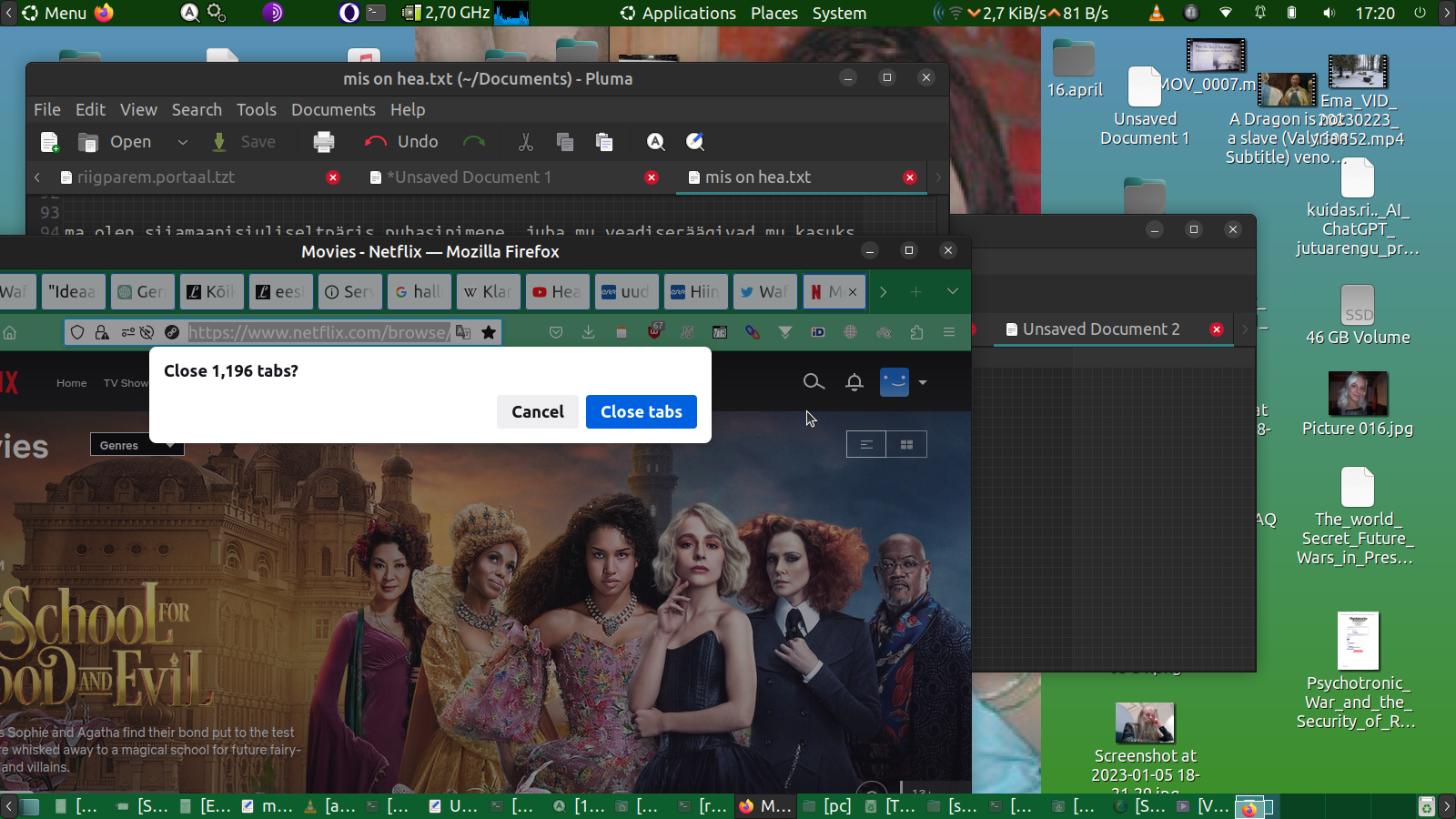Viewport: 1456px width, 819px height.
Task: Click the Find and Replace icon
Action: point(695,142)
